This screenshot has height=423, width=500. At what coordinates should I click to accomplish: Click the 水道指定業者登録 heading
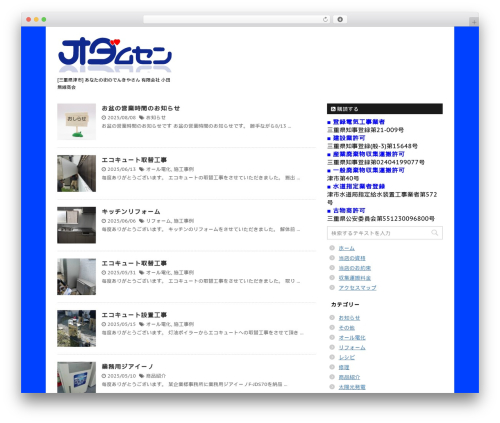coord(359,186)
